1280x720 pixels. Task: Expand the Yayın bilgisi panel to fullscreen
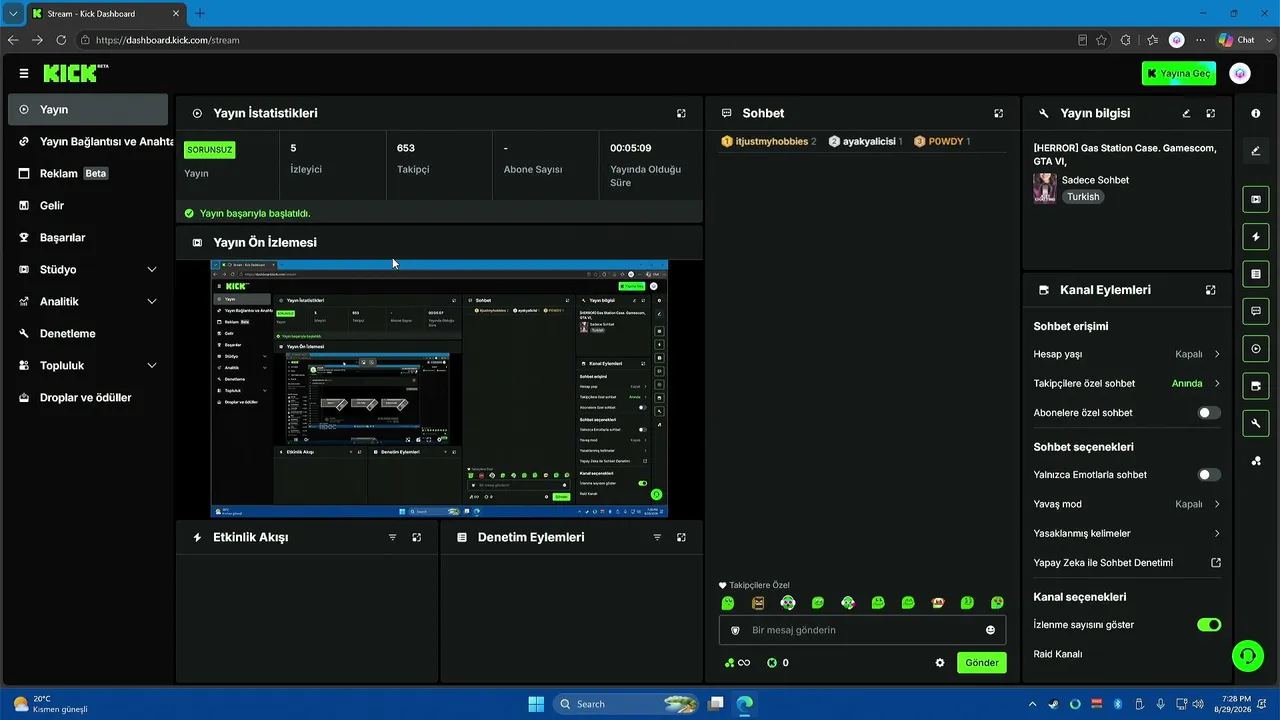tap(1211, 114)
